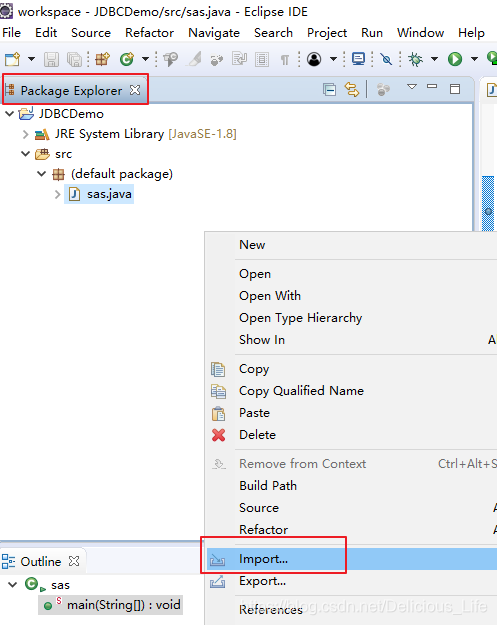The height and width of the screenshot is (625, 497).
Task: Toggle Block Selection mode icon
Action: point(262,59)
